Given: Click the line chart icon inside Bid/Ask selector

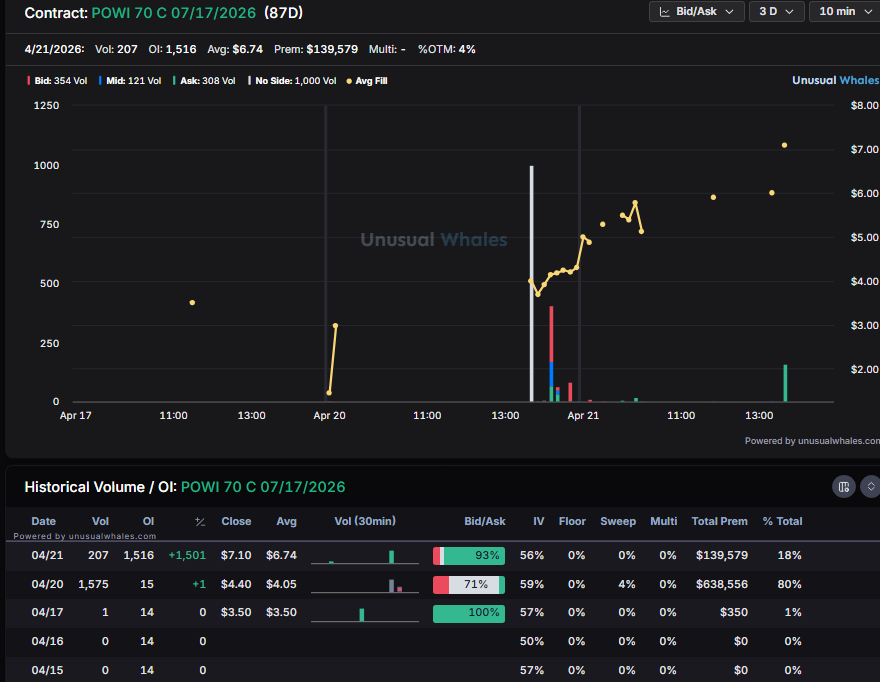Looking at the screenshot, I should (x=665, y=11).
